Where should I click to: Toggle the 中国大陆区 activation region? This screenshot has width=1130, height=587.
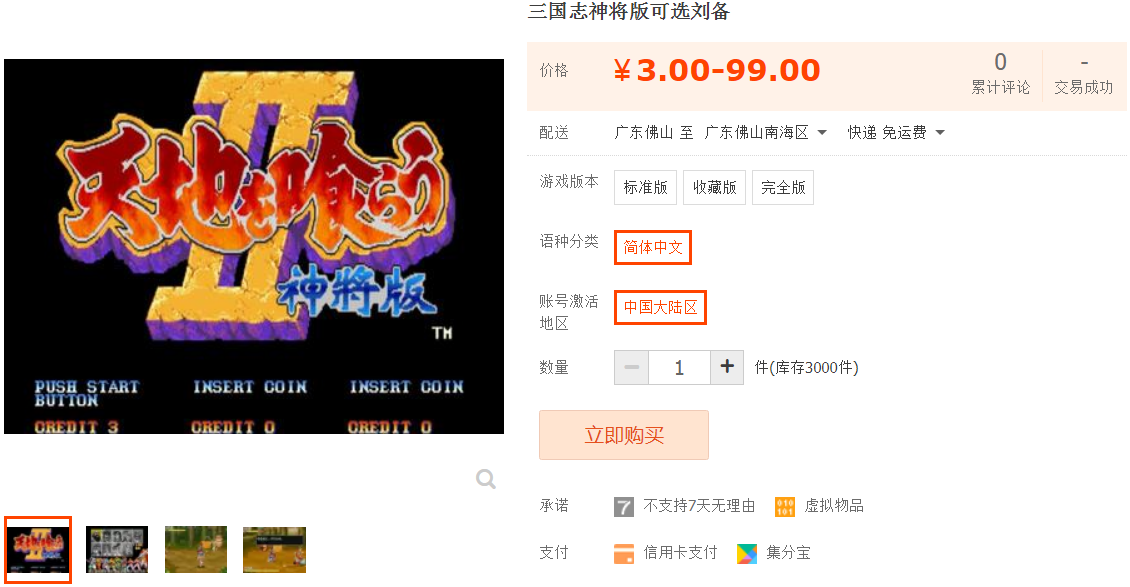[x=660, y=308]
